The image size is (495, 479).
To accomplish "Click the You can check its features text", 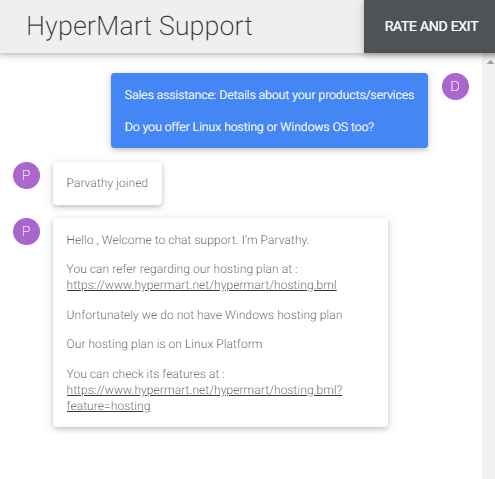I will pos(146,374).
